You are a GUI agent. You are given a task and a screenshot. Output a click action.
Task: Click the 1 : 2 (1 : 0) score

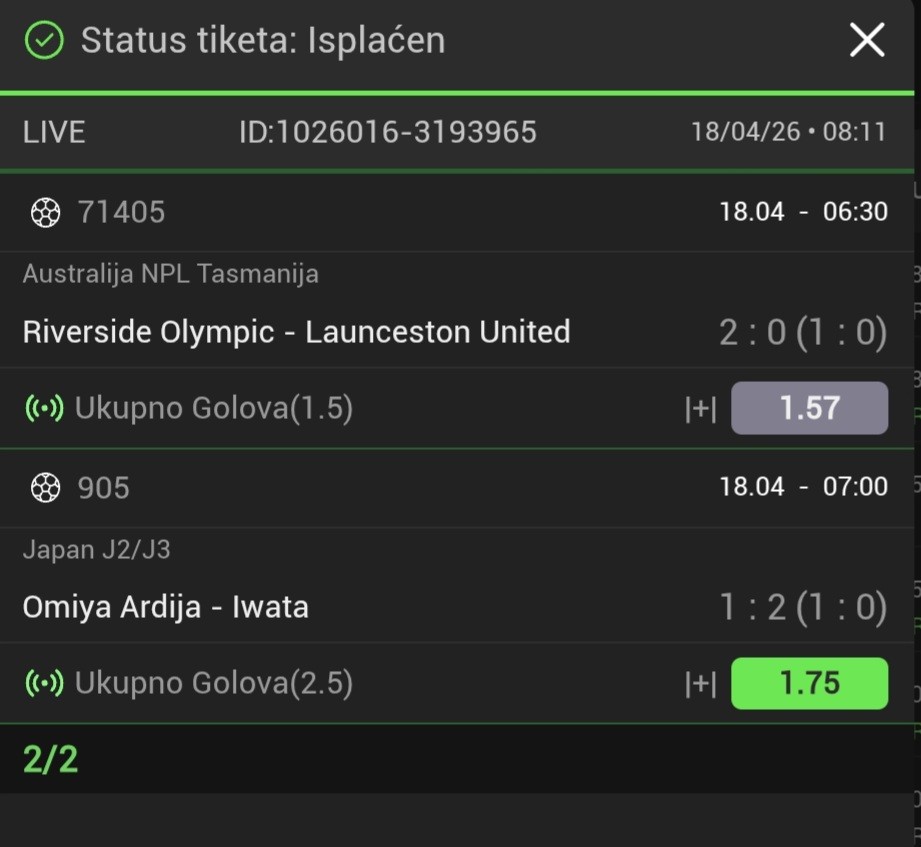(x=802, y=608)
